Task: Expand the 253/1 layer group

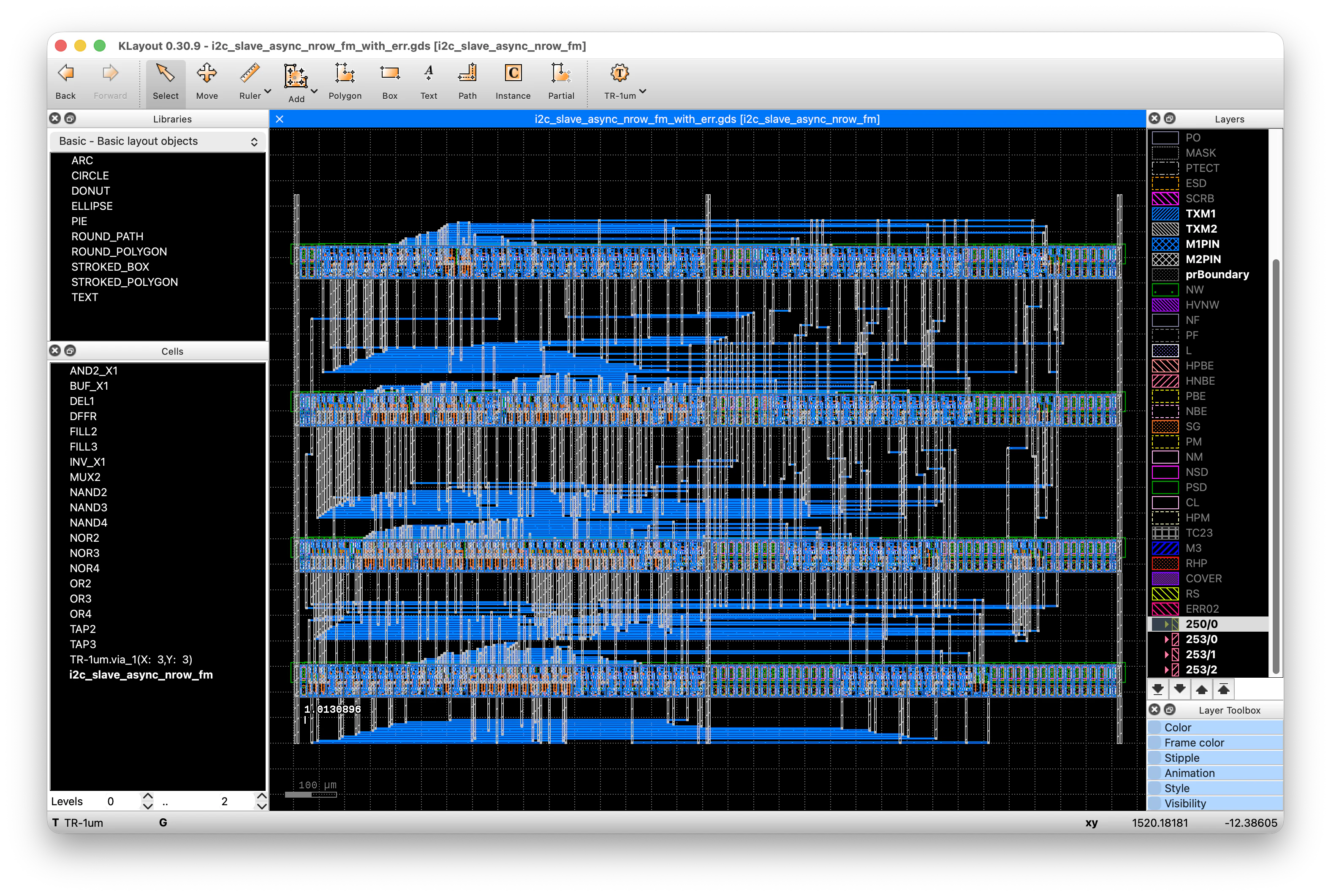Action: [1166, 654]
